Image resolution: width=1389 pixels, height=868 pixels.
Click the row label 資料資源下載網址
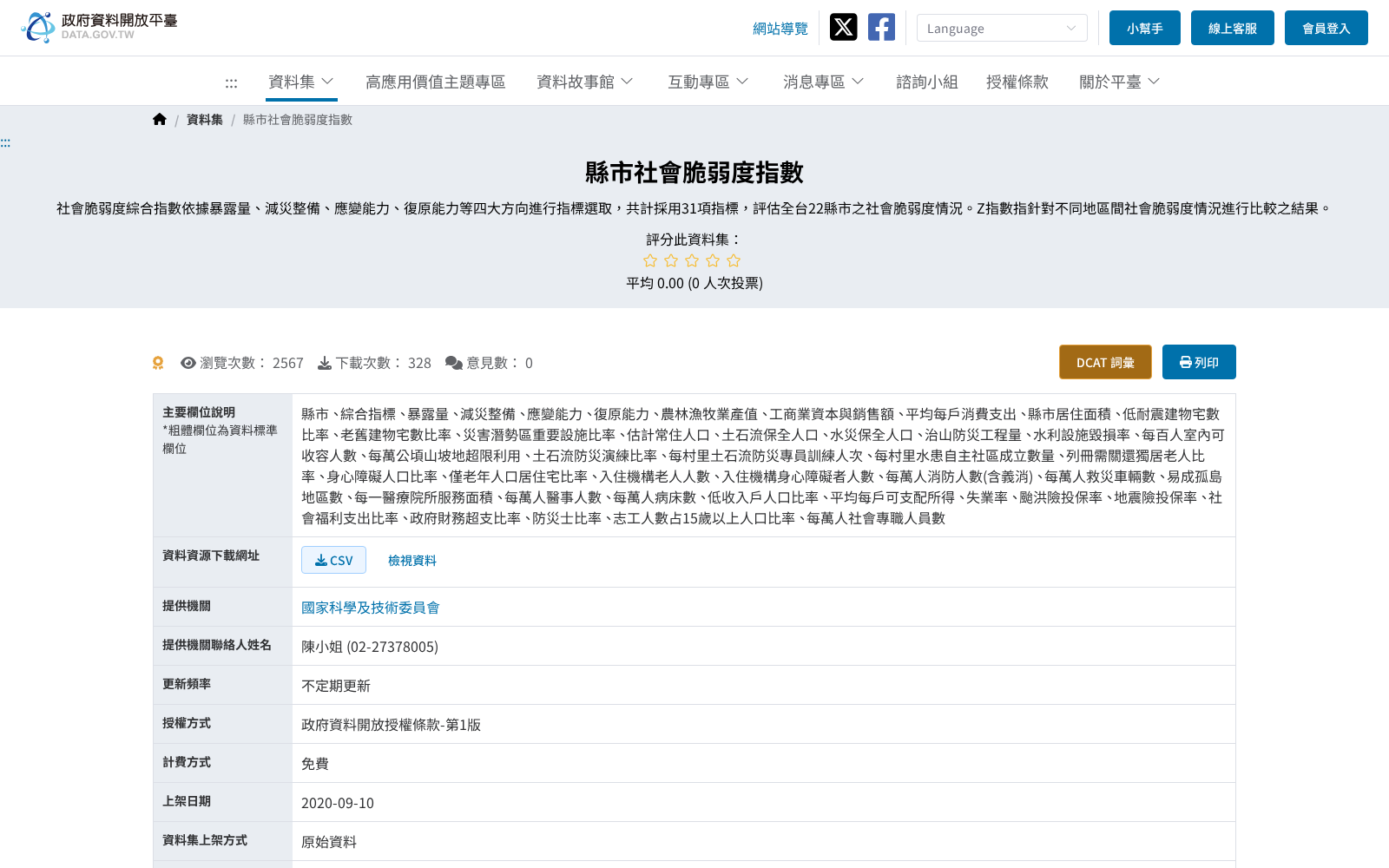pos(211,556)
